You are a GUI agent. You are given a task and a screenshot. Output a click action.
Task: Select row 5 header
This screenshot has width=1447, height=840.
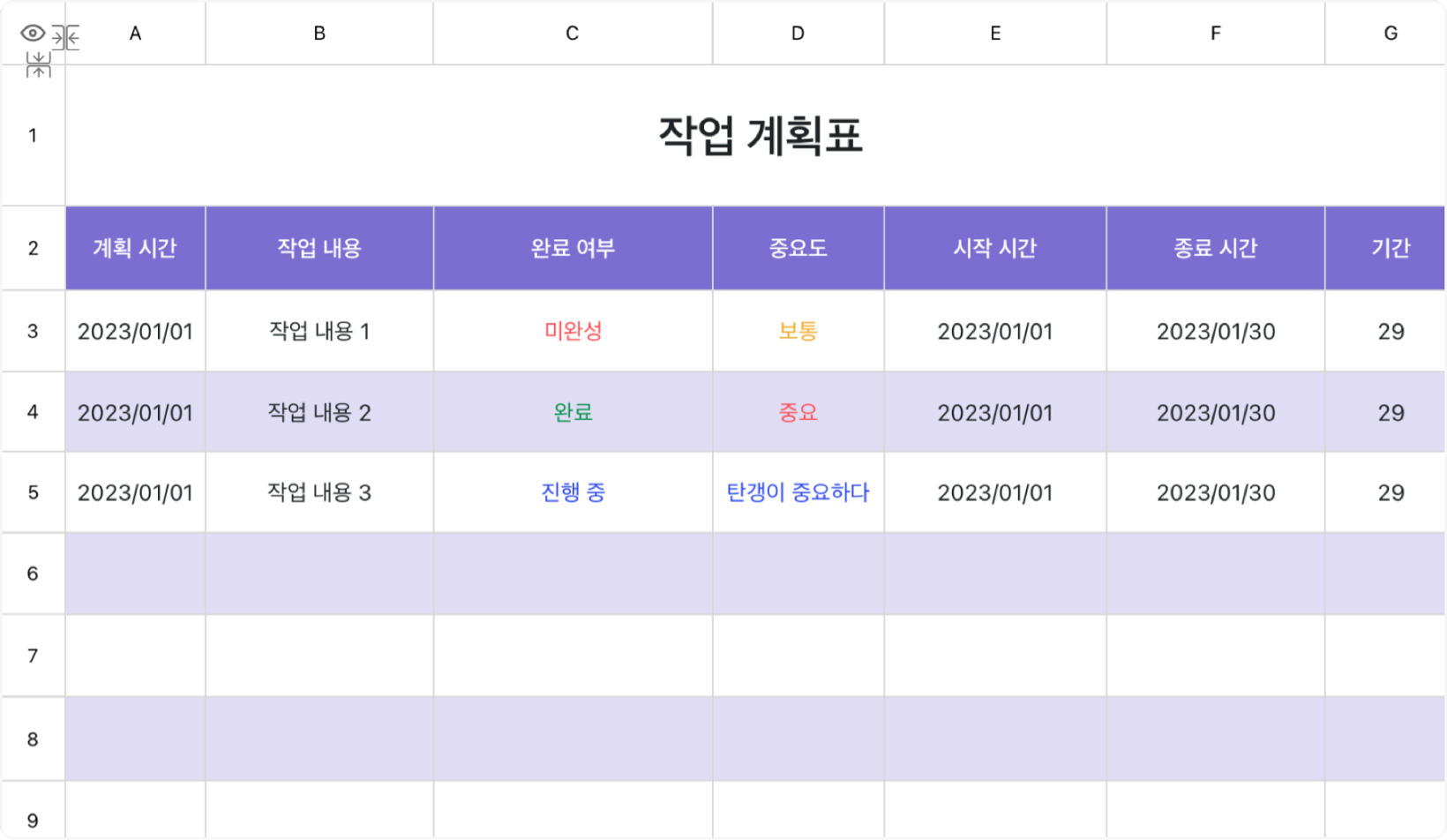(33, 492)
